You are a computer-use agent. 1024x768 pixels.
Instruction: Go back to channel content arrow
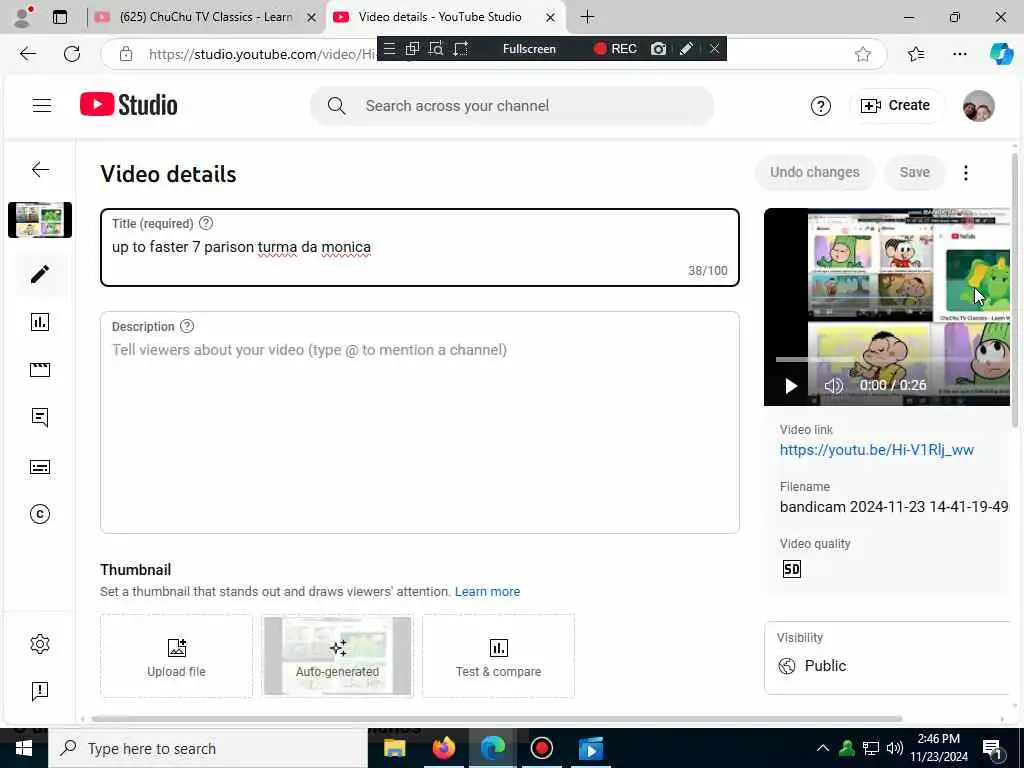[x=40, y=170]
